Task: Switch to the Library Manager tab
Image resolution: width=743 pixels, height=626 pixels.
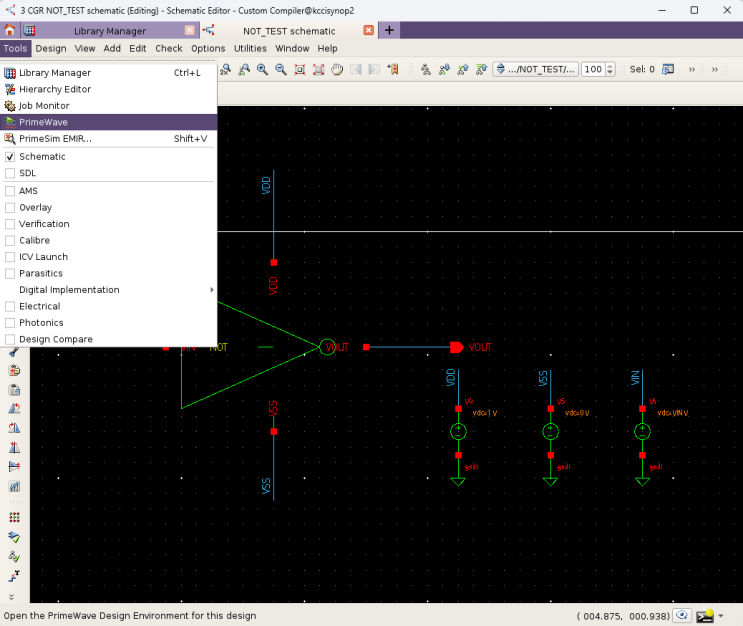Action: point(110,31)
